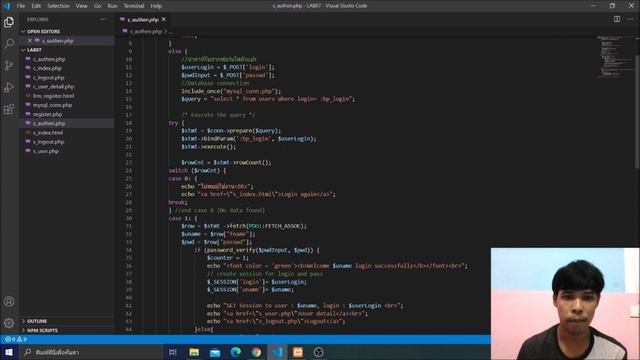Open Task View from the taskbar

(x=173, y=352)
